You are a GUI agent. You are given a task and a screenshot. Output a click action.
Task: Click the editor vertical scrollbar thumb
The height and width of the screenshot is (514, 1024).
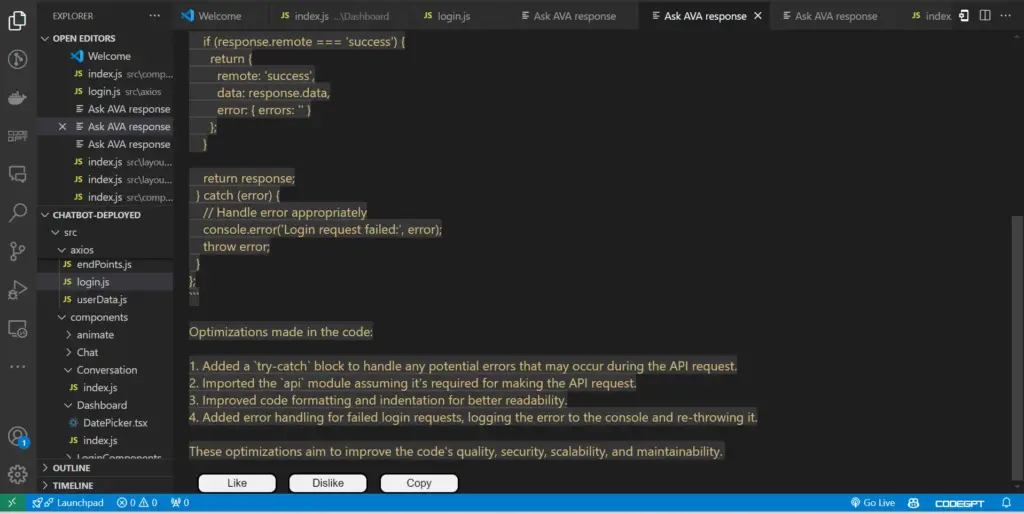(1017, 347)
